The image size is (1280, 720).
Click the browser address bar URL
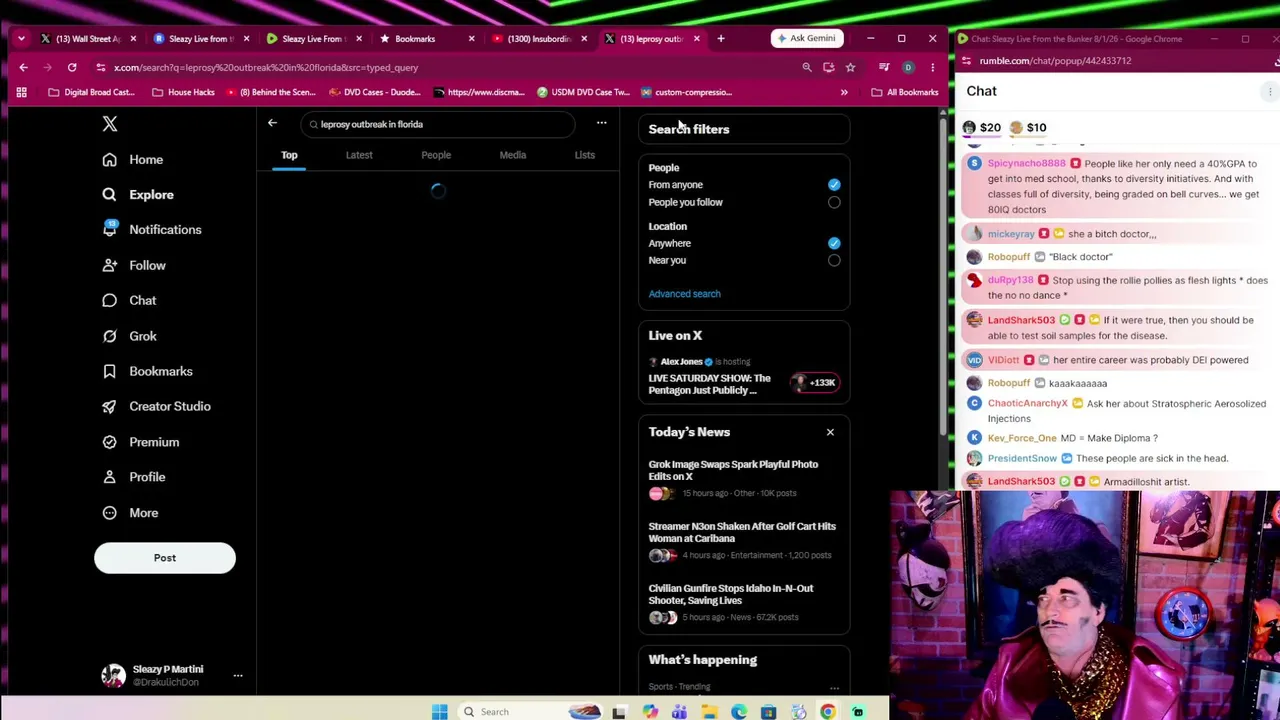266,68
